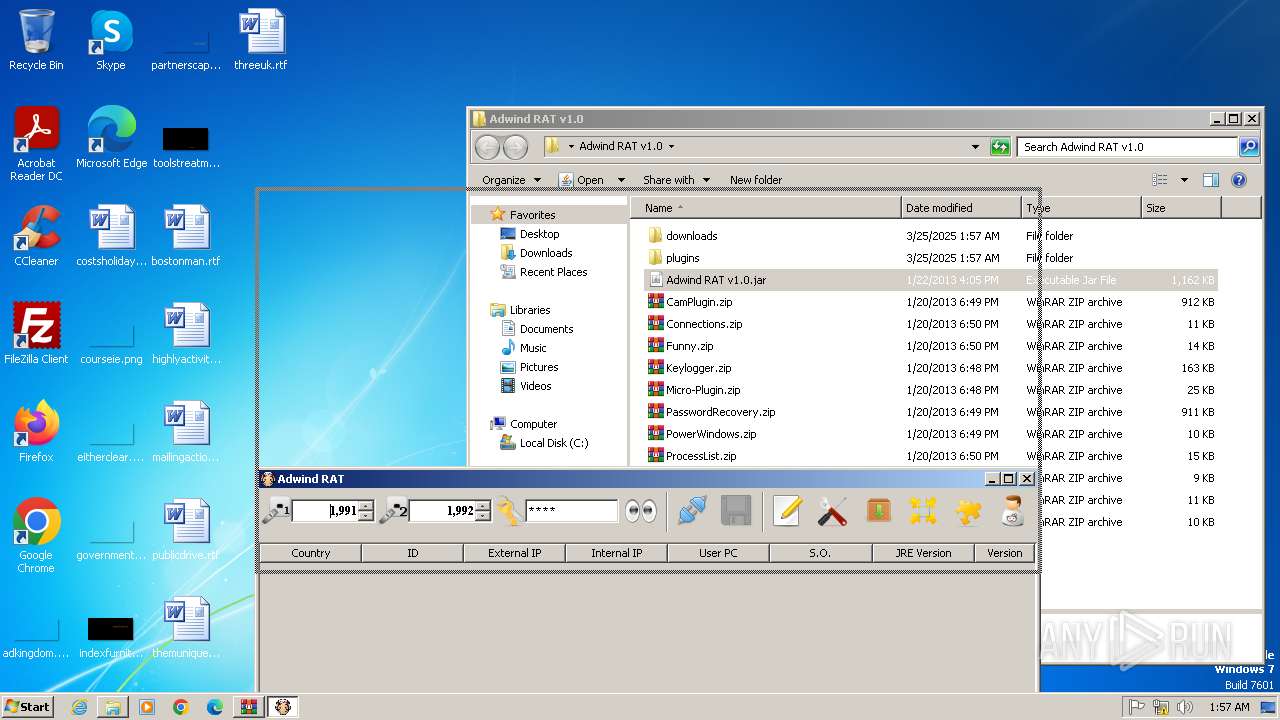Screen dimensions: 1280x720
Task: Open the Share with menu
Action: [x=677, y=180]
